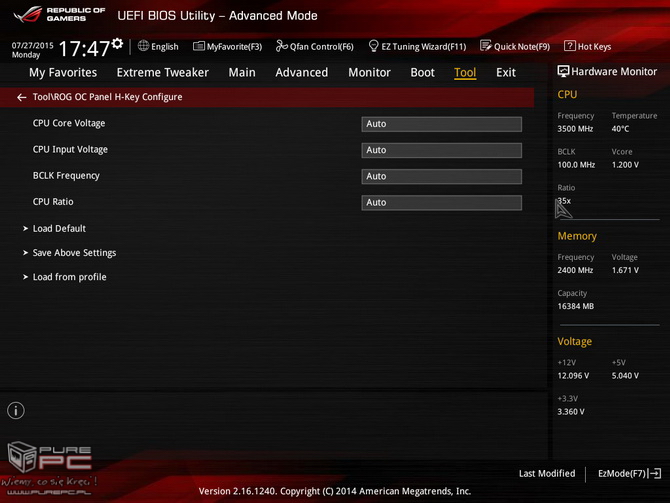Click the 3500 MHz CPU frequency value
This screenshot has width=670, height=503.
click(x=575, y=129)
